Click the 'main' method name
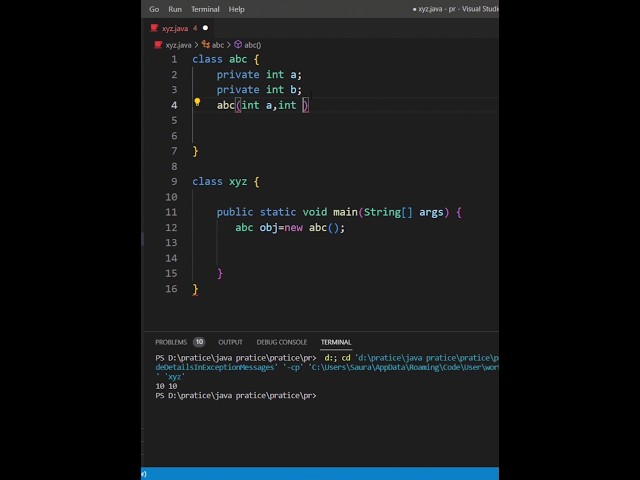The height and width of the screenshot is (480, 640). click(345, 212)
